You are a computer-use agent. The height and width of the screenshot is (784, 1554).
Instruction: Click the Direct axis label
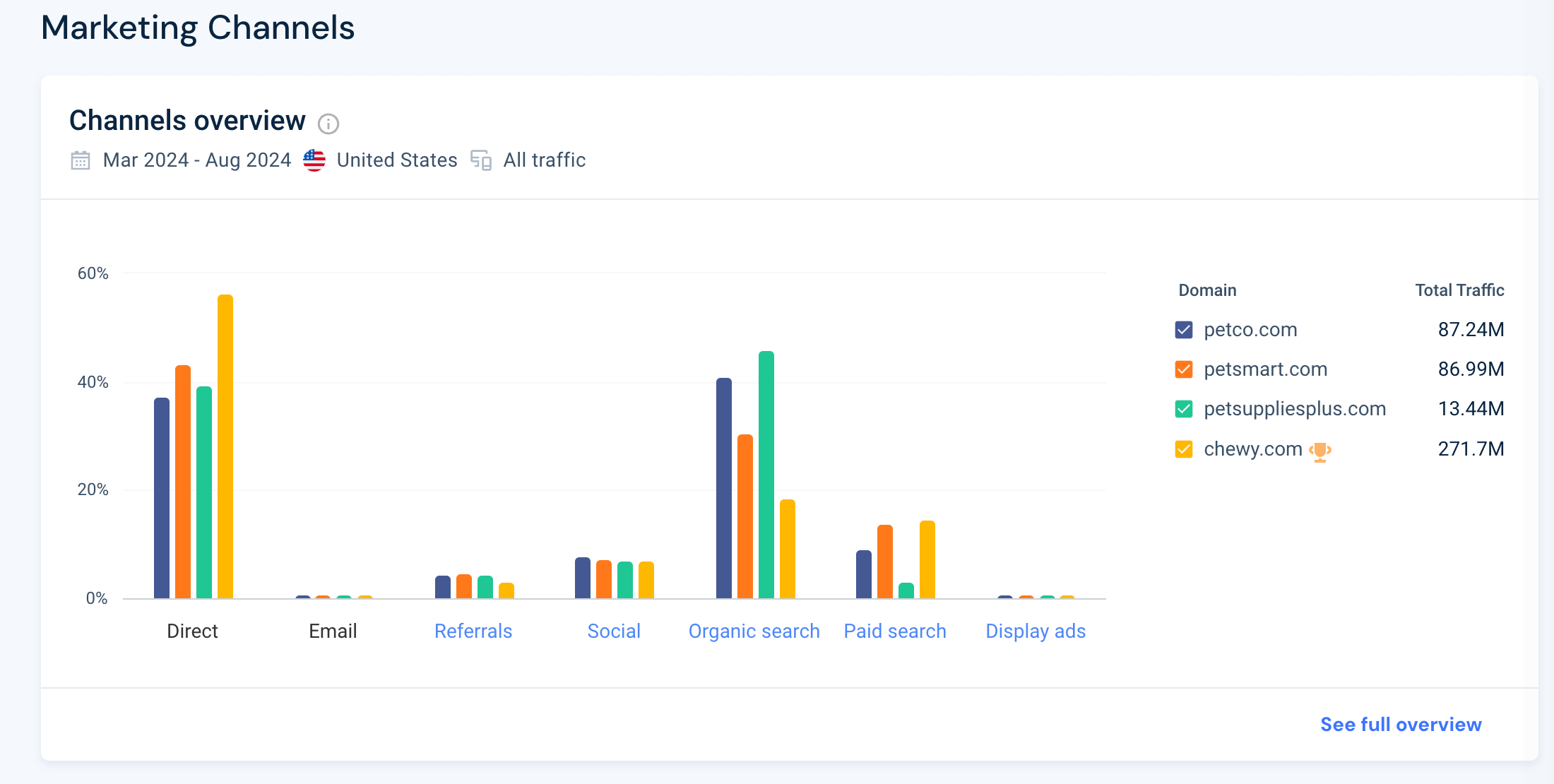(x=192, y=631)
